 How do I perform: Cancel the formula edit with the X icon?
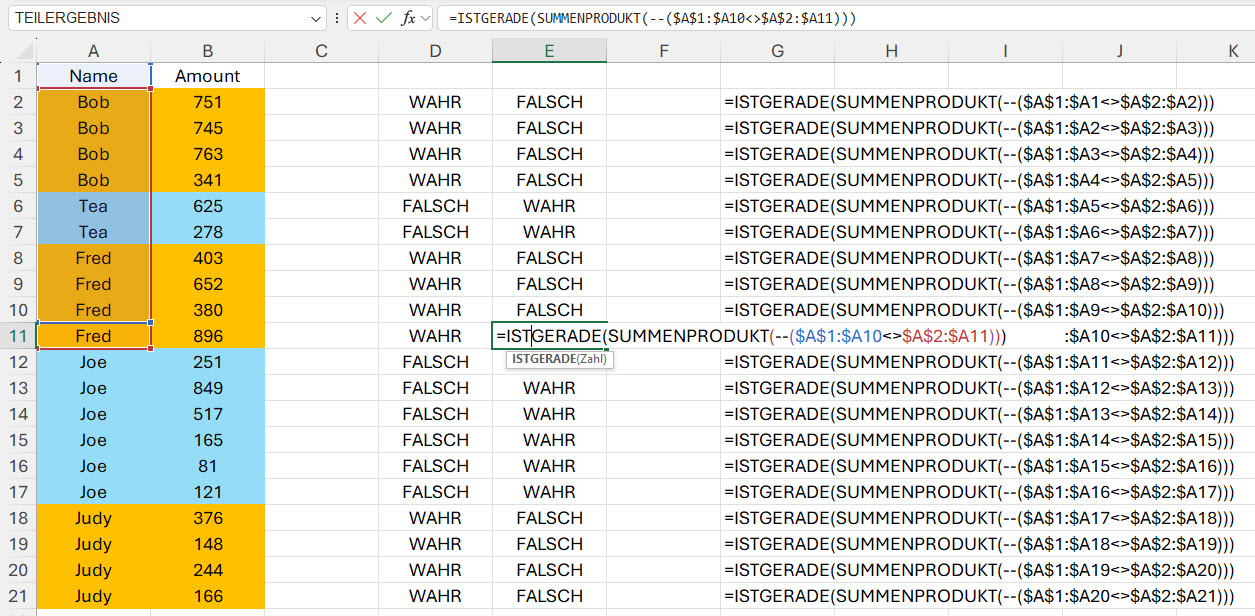[x=360, y=18]
